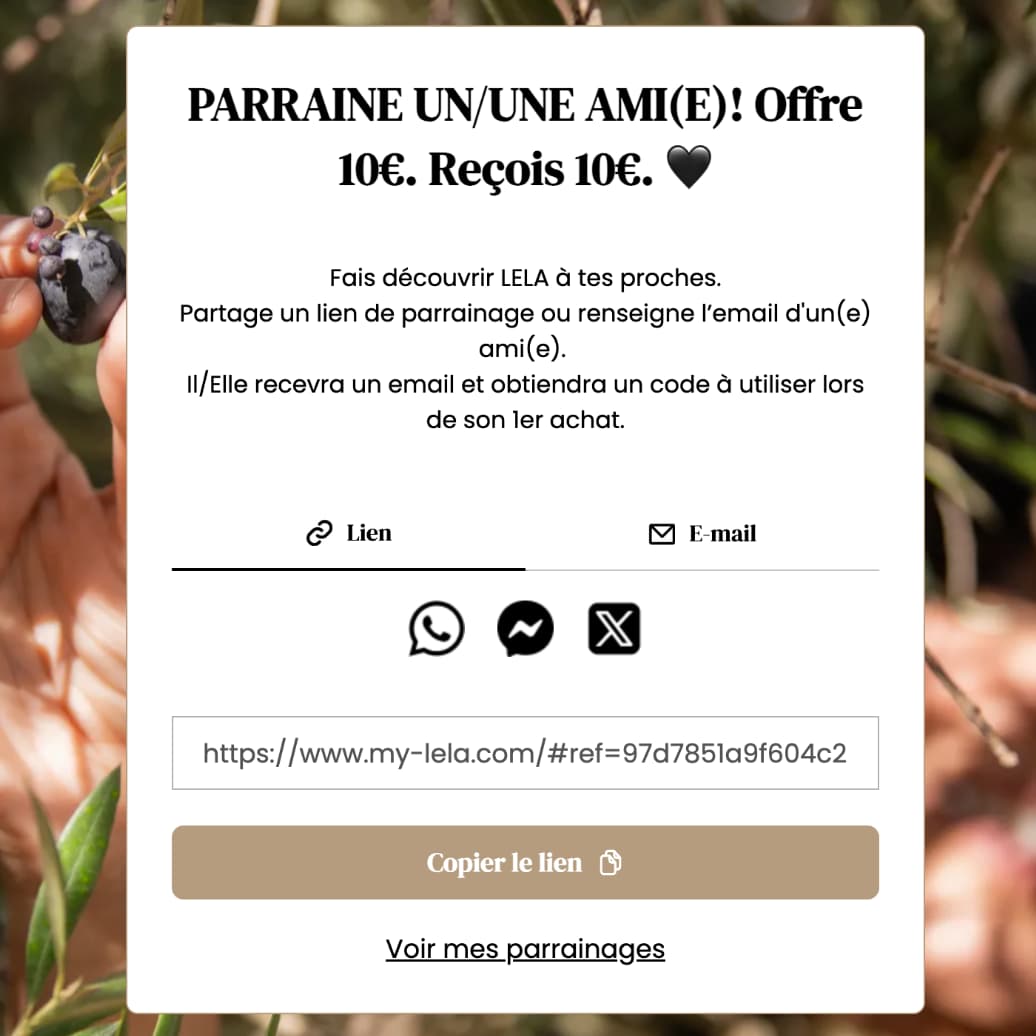This screenshot has height=1036, width=1036.
Task: Click the black underline beneath the Lien tab
Action: [x=349, y=569]
